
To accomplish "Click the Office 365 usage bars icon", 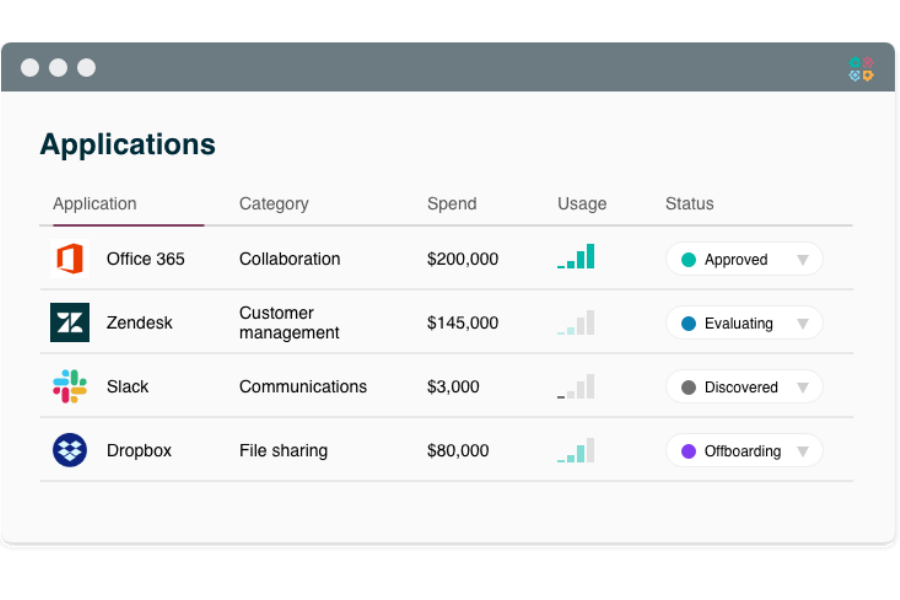I will point(576,257).
